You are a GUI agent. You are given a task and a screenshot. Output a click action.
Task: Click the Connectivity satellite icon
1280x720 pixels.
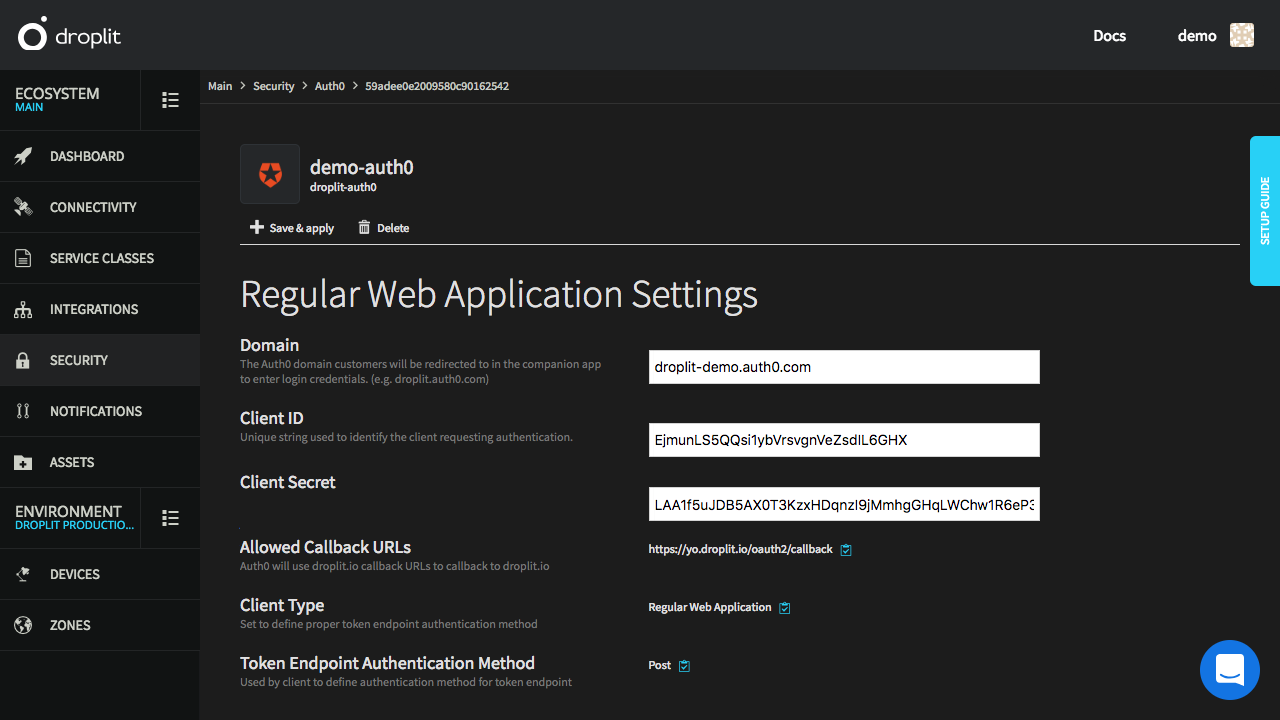pyautogui.click(x=23, y=207)
